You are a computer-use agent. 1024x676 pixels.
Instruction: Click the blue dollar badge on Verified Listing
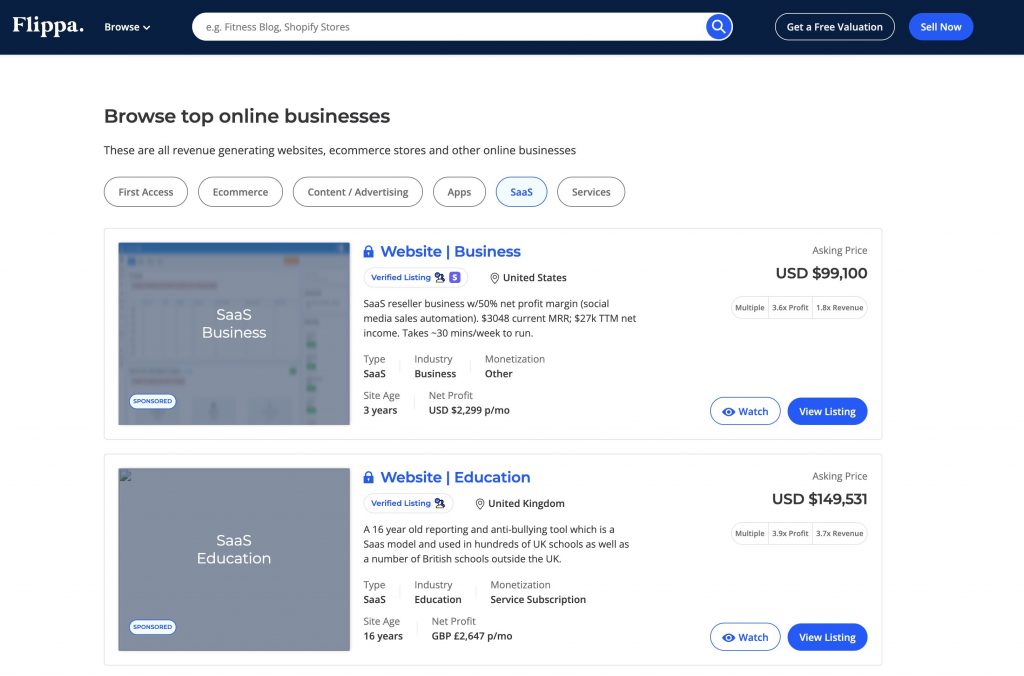click(x=454, y=277)
